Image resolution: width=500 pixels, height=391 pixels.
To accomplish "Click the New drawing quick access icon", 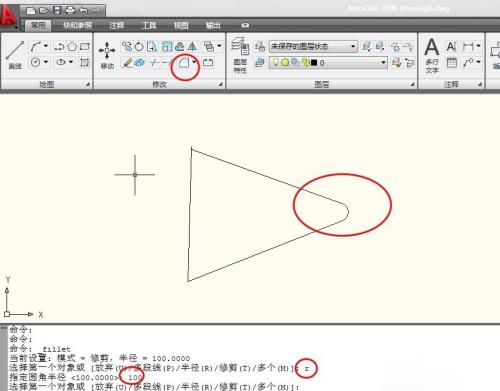I will coord(31,11).
